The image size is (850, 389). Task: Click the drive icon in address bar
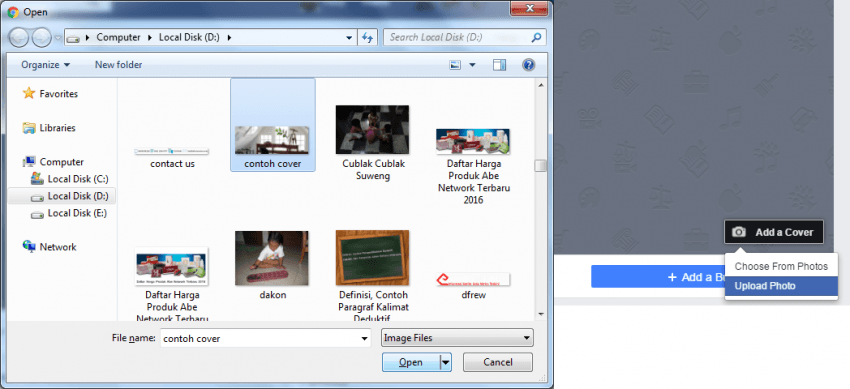pyautogui.click(x=73, y=38)
